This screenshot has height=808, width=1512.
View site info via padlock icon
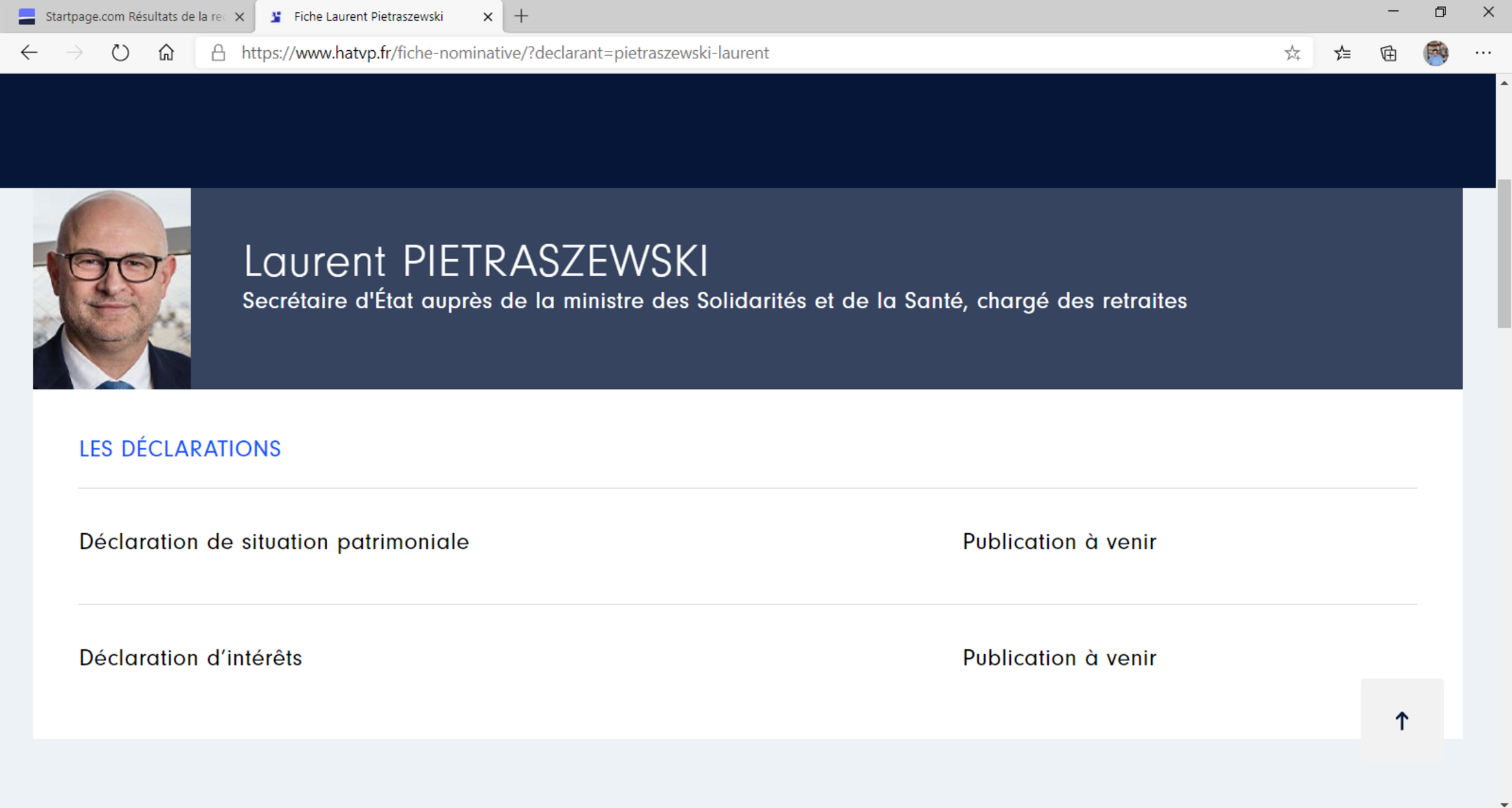click(218, 53)
